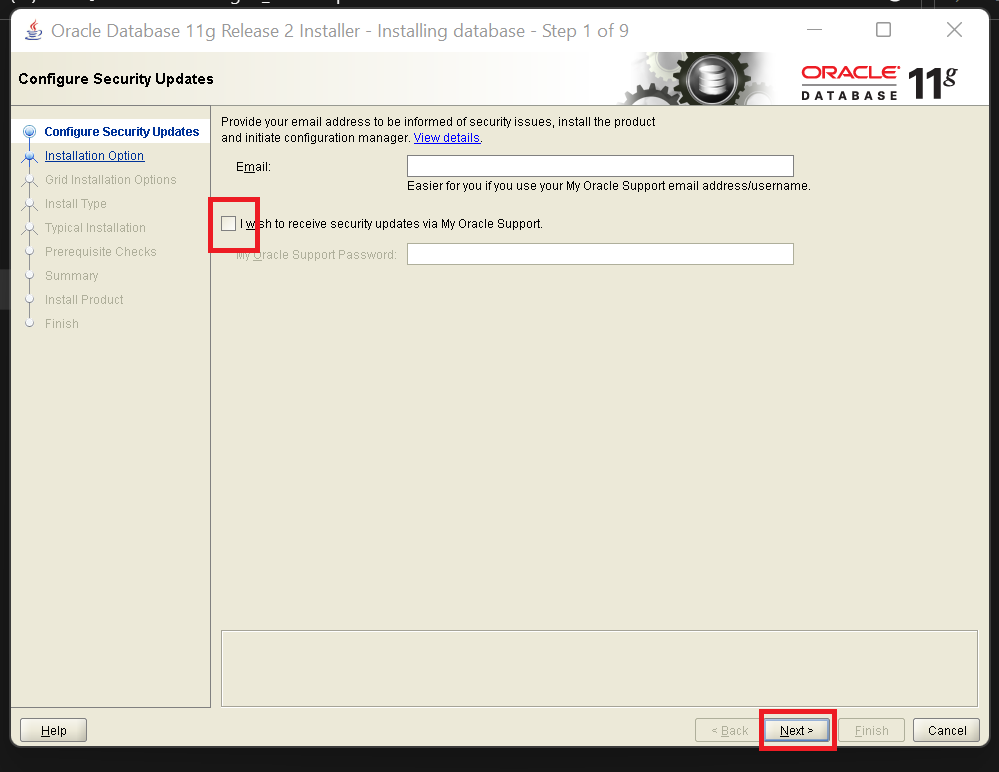Click the Next button
The height and width of the screenshot is (772, 999).
click(796, 731)
